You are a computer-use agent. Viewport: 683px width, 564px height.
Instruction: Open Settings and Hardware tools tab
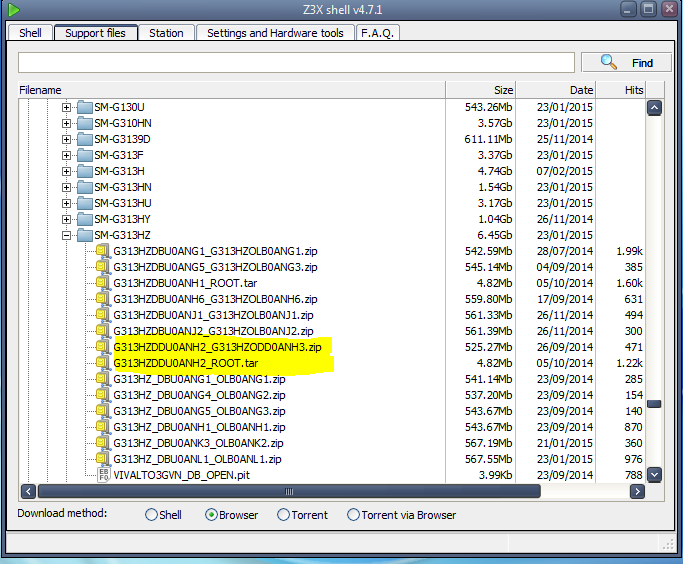[x=275, y=33]
